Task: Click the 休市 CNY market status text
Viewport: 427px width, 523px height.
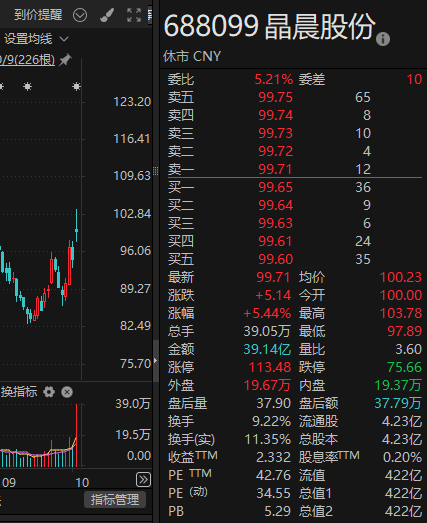Action: coord(192,56)
